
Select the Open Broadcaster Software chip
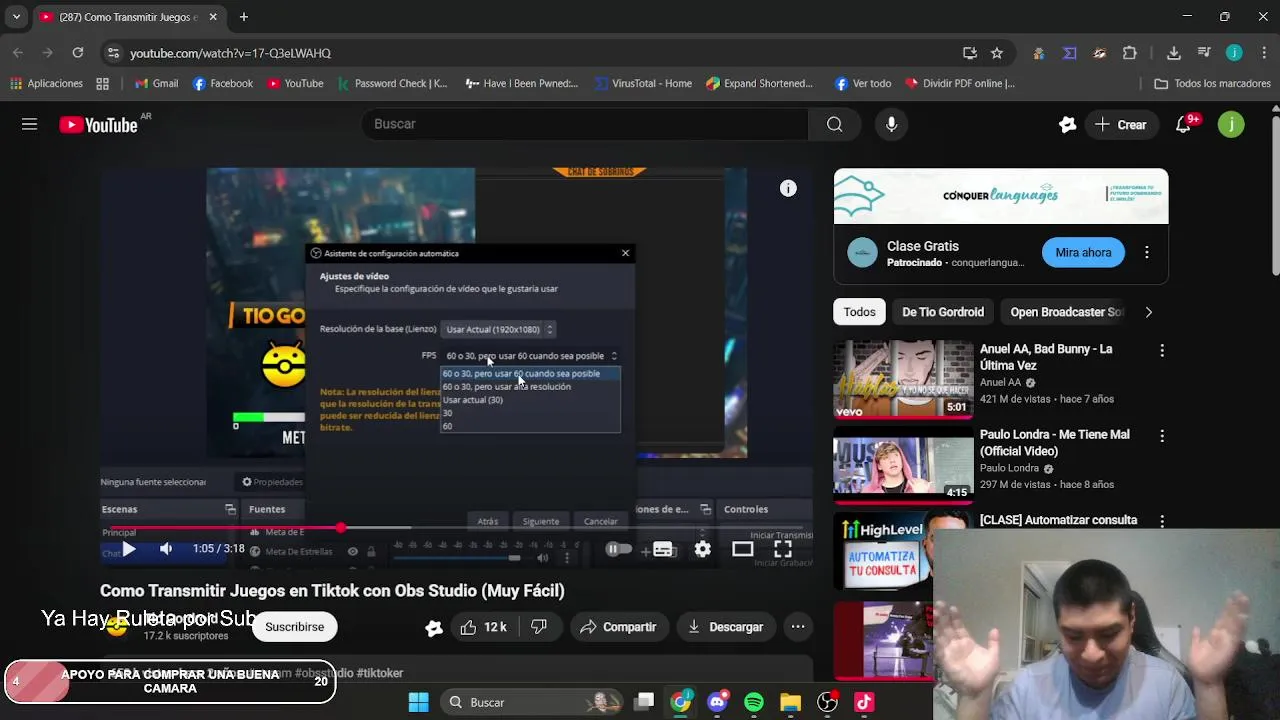(1066, 312)
